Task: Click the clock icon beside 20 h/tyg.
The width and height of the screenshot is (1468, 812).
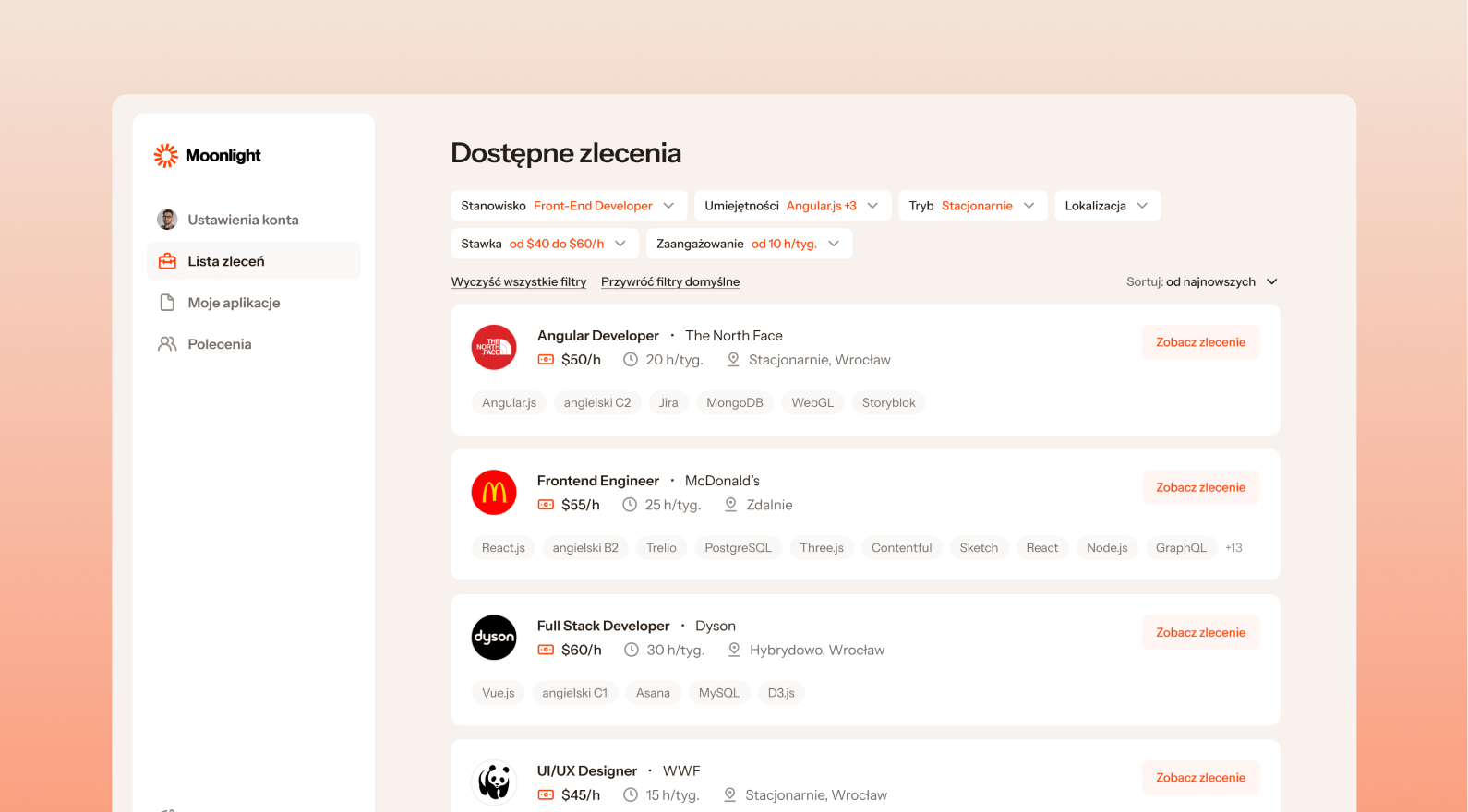Action: pos(631,360)
